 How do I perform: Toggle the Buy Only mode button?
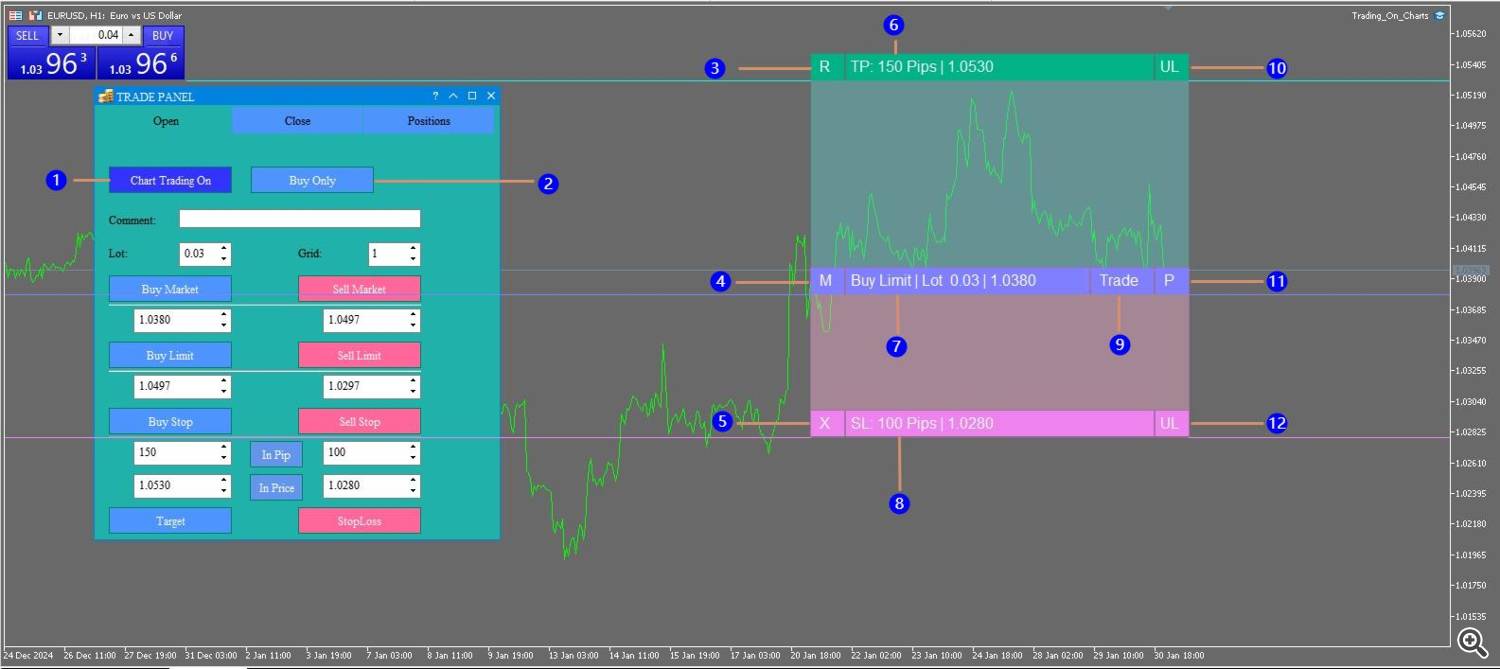(x=312, y=180)
